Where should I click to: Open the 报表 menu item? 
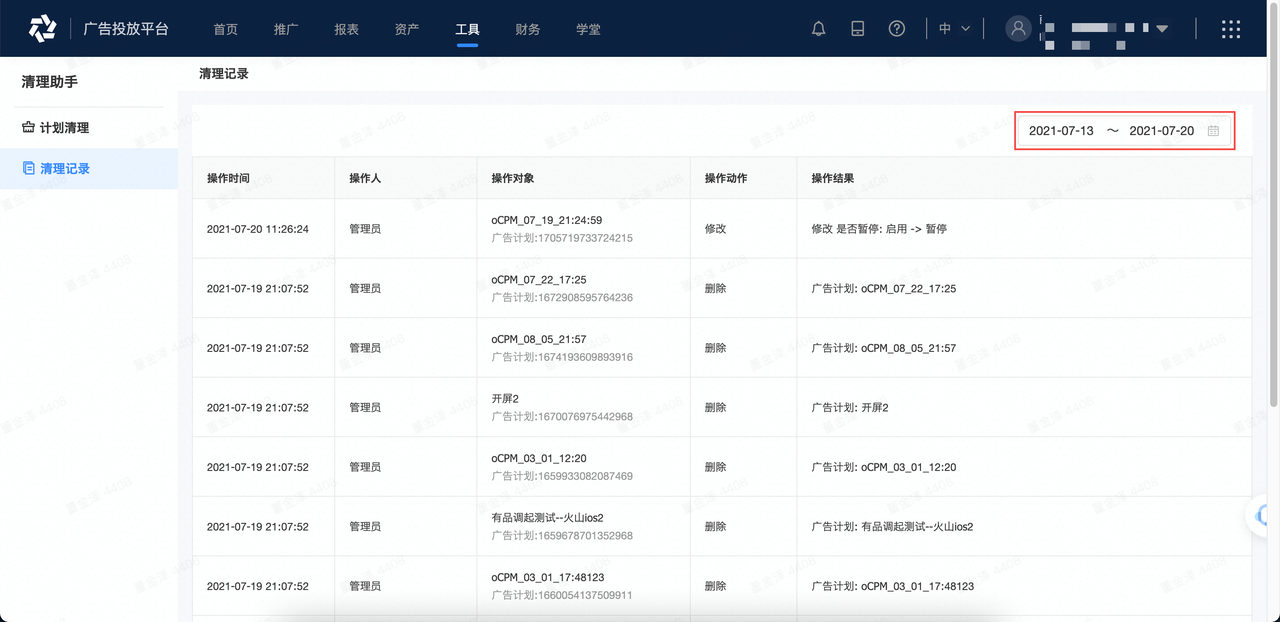coord(346,29)
